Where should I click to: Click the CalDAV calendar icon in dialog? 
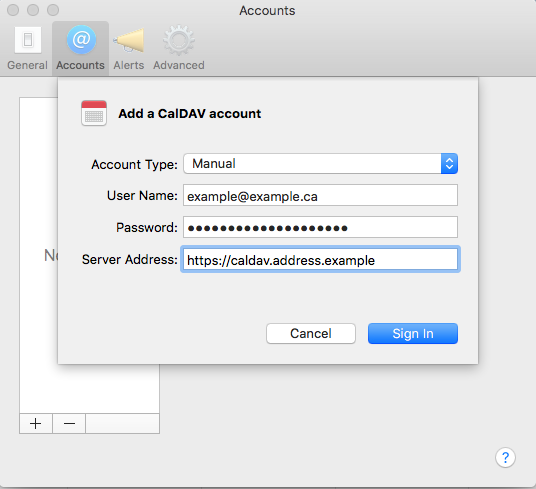[94, 113]
